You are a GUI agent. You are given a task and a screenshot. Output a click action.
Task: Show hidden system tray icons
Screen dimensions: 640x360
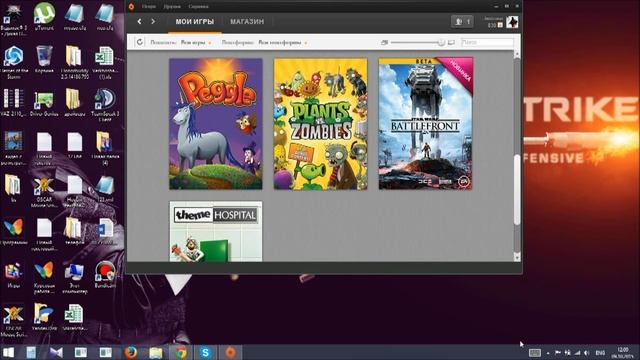[x=548, y=353]
